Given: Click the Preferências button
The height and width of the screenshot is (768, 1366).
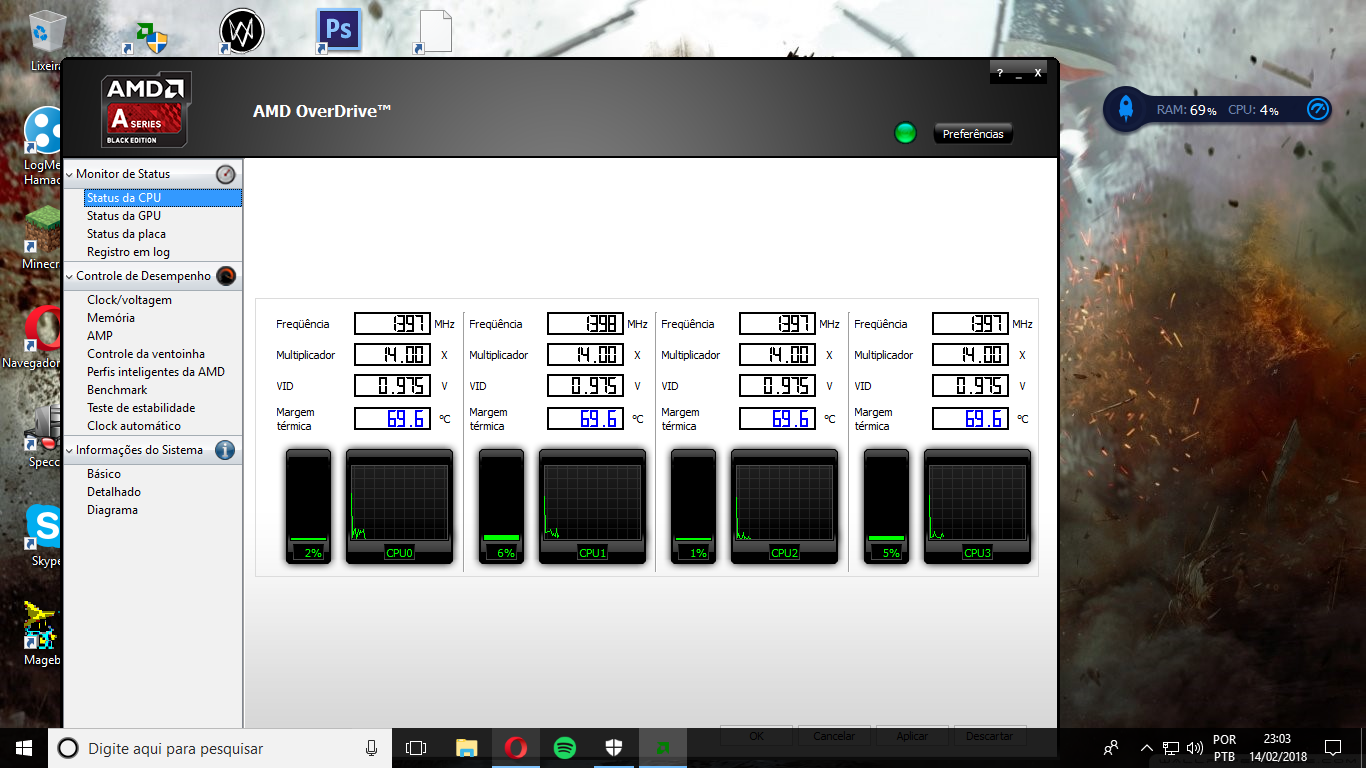Looking at the screenshot, I should (x=973, y=134).
